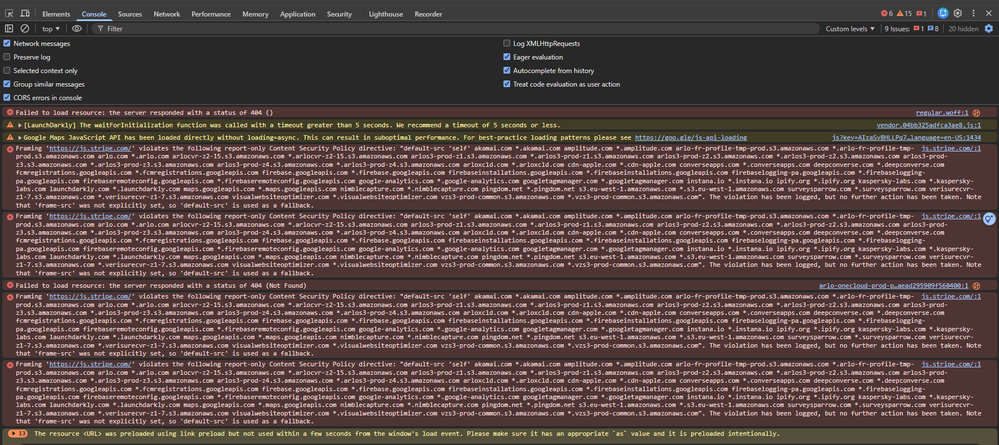Clear the console with the ban icon
The image size is (999, 445).
(x=25, y=29)
